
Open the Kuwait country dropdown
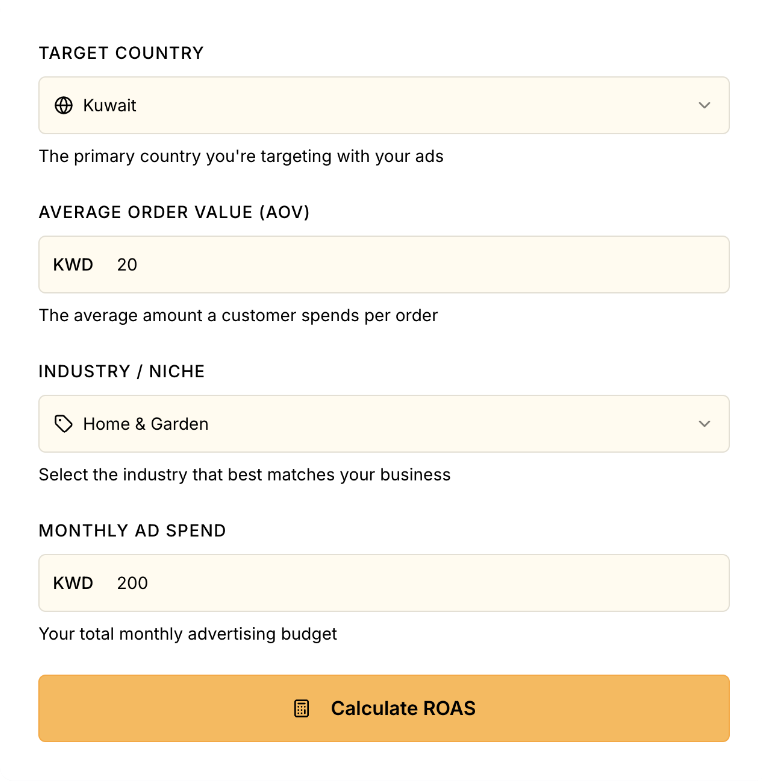tap(384, 105)
